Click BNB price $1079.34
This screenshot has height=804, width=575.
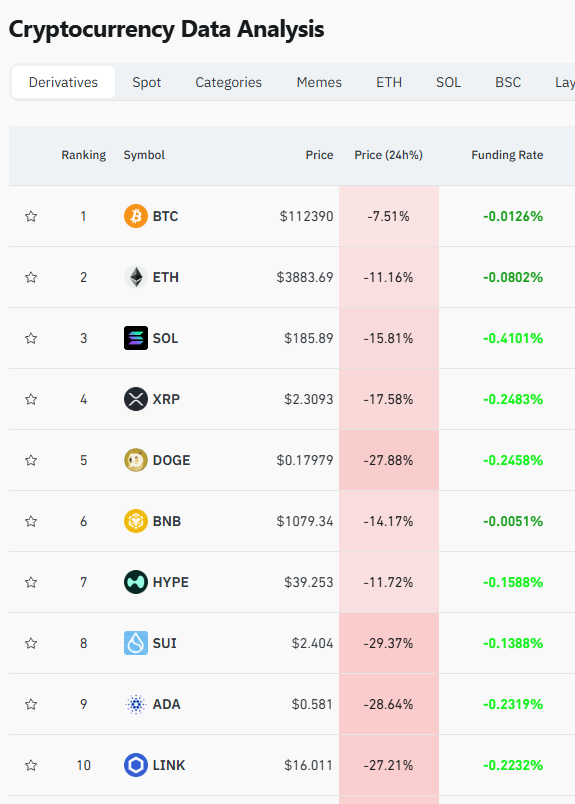coord(305,521)
